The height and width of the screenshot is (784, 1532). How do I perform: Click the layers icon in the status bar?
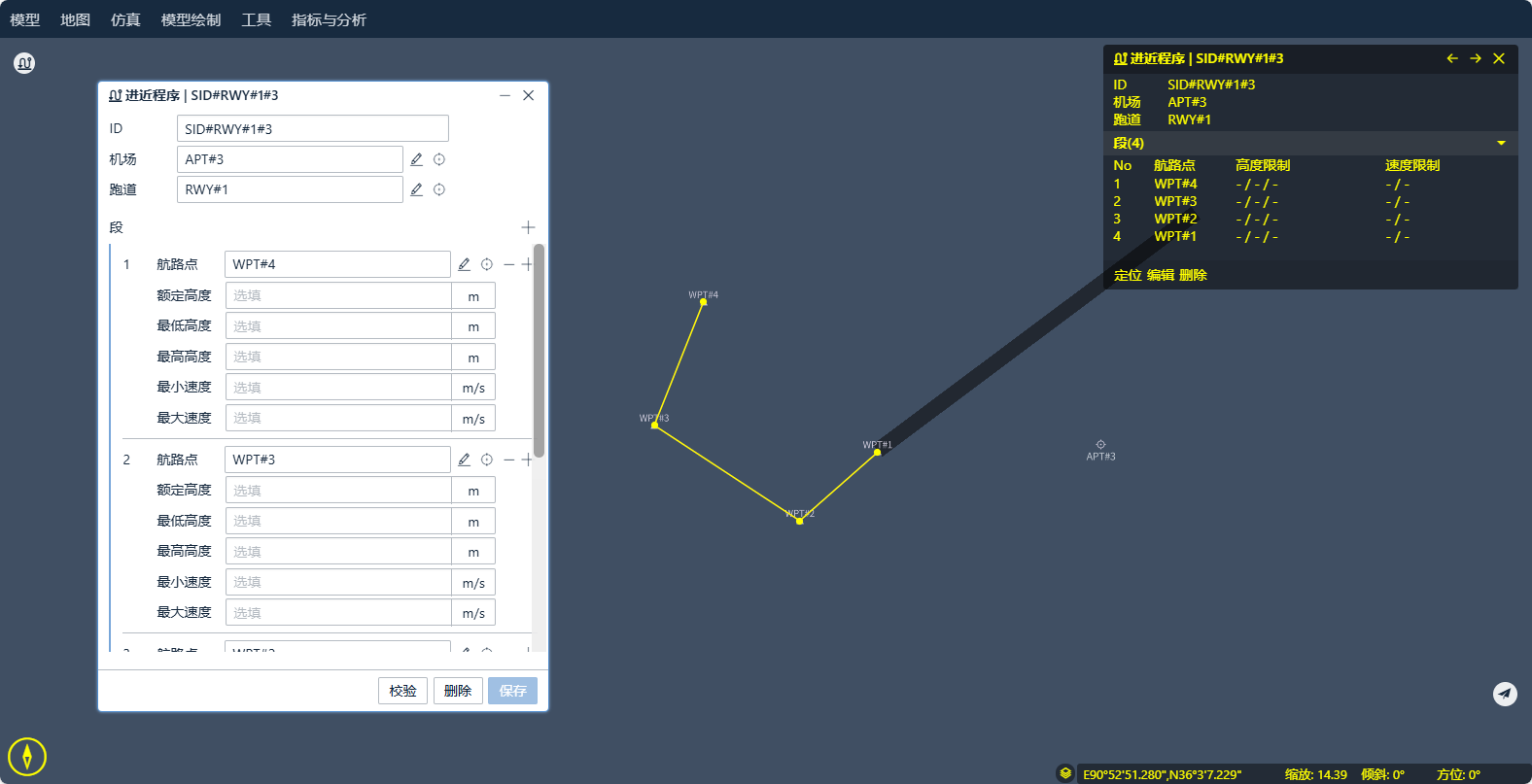pyautogui.click(x=1065, y=773)
